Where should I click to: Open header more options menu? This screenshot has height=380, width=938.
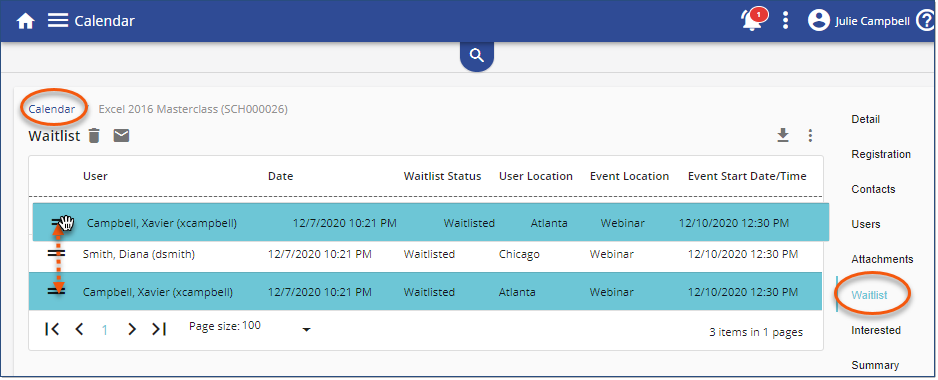pyautogui.click(x=785, y=21)
